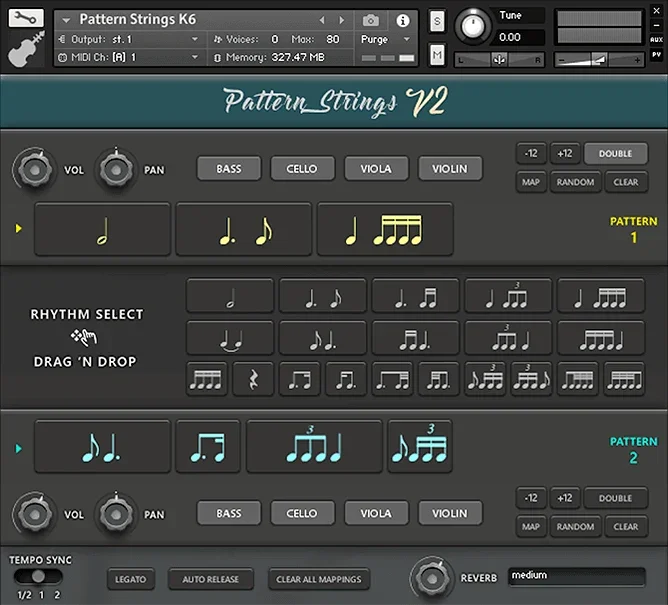This screenshot has height=605, width=668.
Task: Toggle LEGATO mode
Action: click(x=131, y=579)
